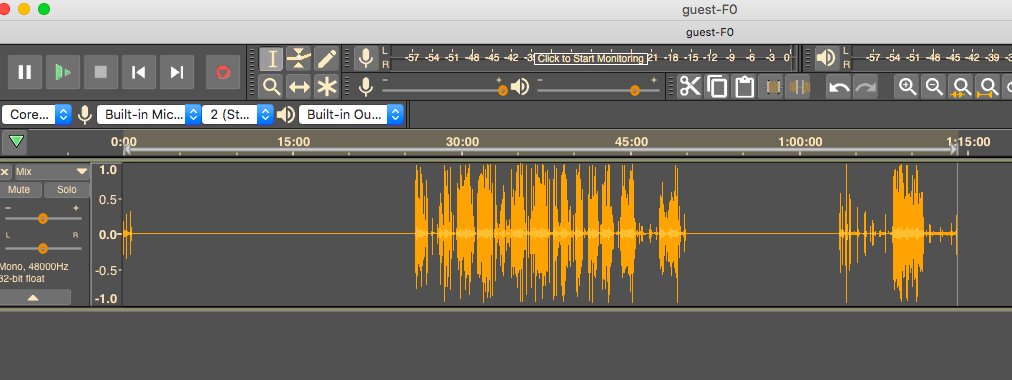Skip to end of track
The image size is (1012, 380).
(x=177, y=72)
